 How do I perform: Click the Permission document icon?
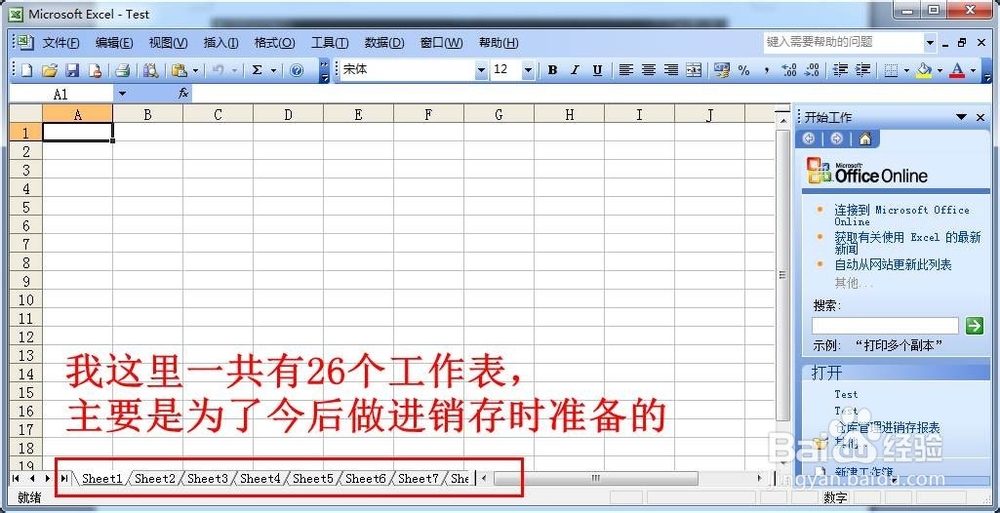[x=94, y=70]
